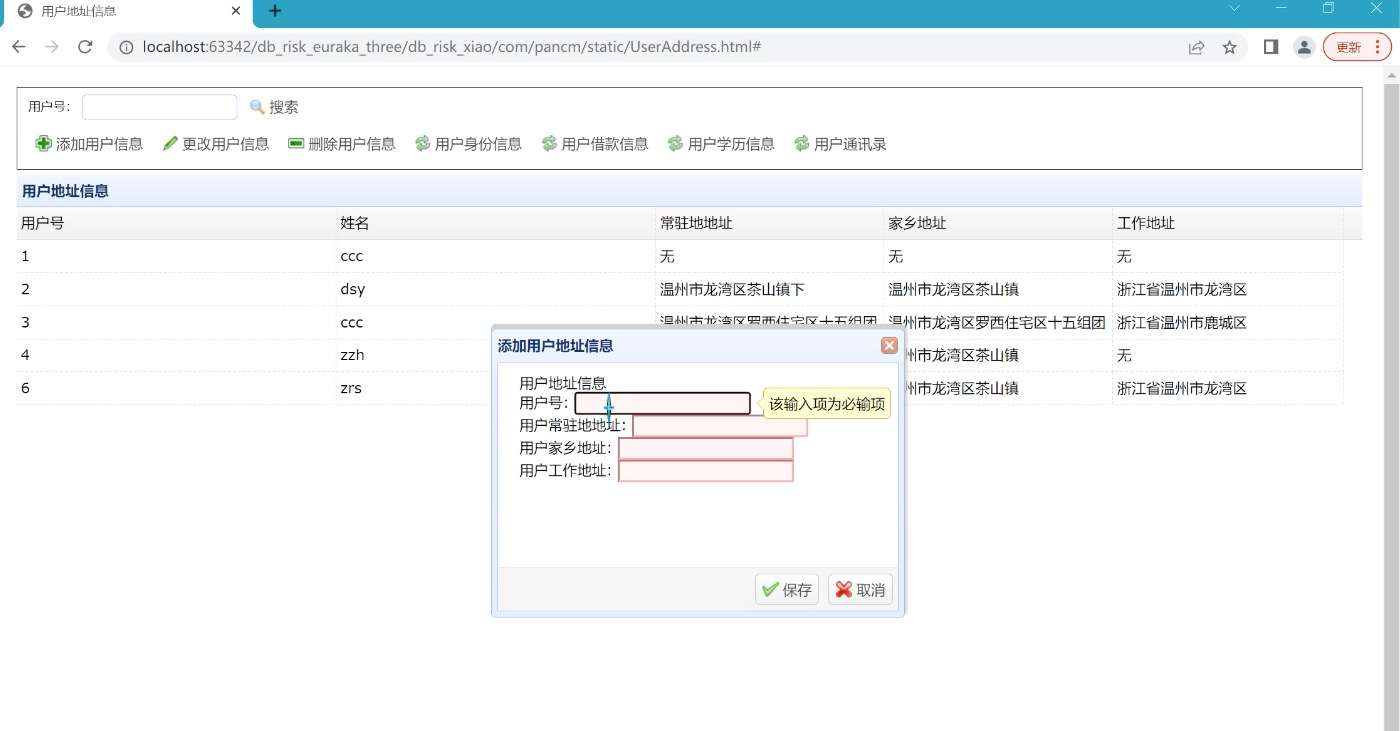The height and width of the screenshot is (731, 1400).
Task: Click the 搜索 search button
Action: 274,107
